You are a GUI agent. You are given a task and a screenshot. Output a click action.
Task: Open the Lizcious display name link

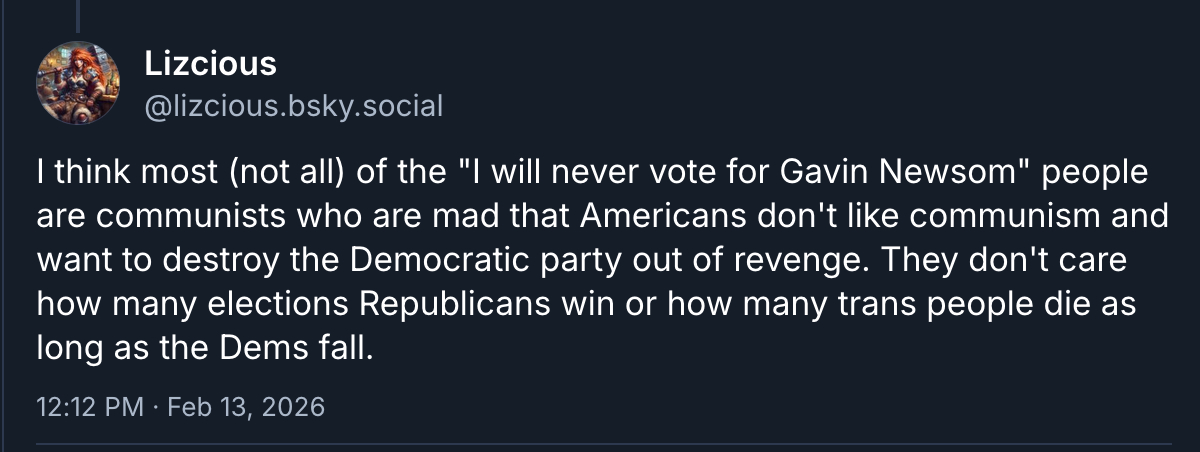(210, 64)
